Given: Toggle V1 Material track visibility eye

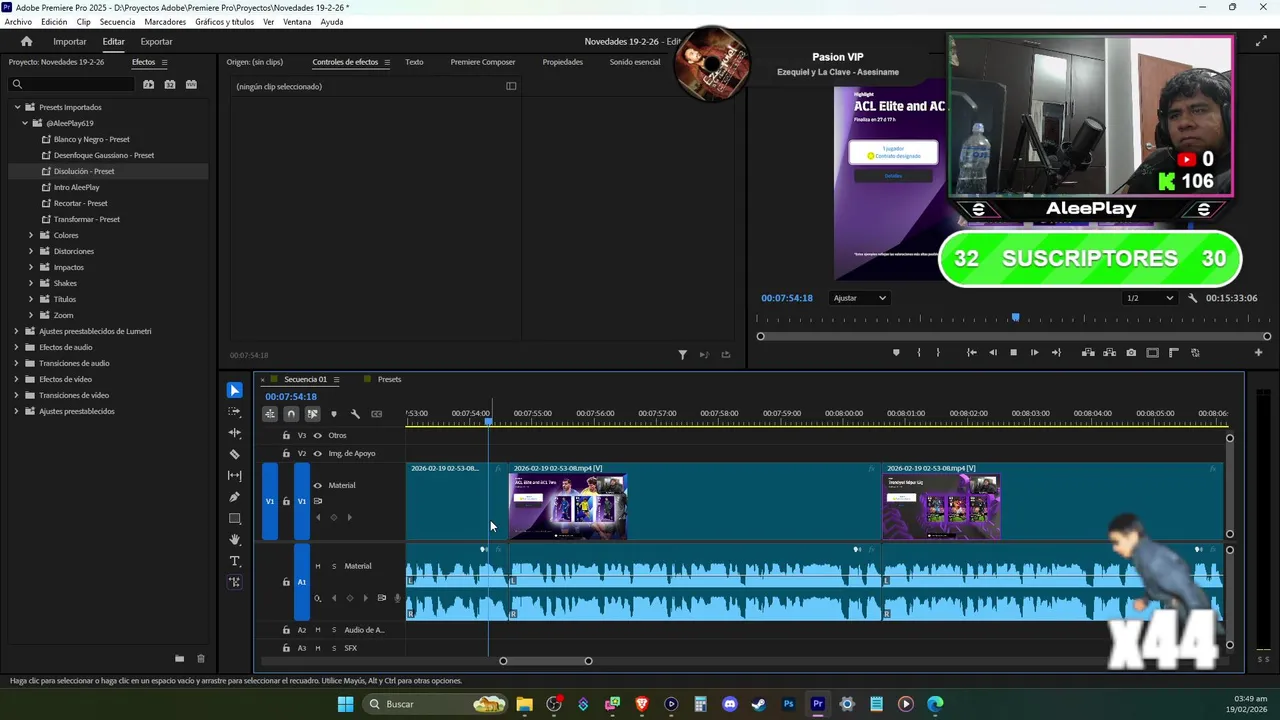Looking at the screenshot, I should [317, 486].
